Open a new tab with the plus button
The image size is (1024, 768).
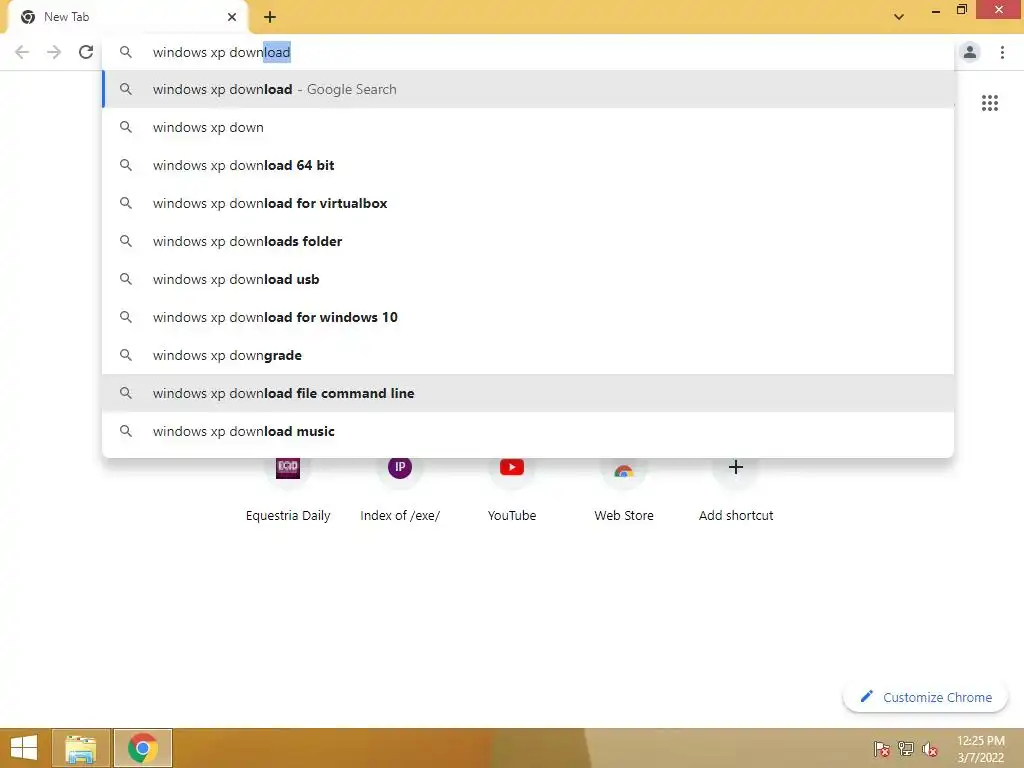(270, 18)
